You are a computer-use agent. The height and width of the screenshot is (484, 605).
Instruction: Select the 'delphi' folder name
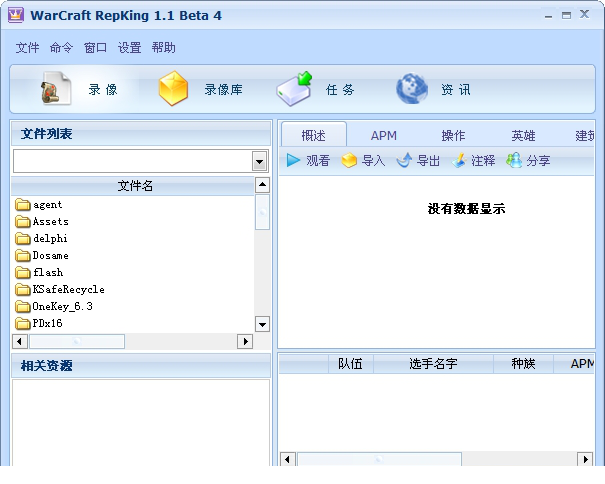[x=50, y=239]
